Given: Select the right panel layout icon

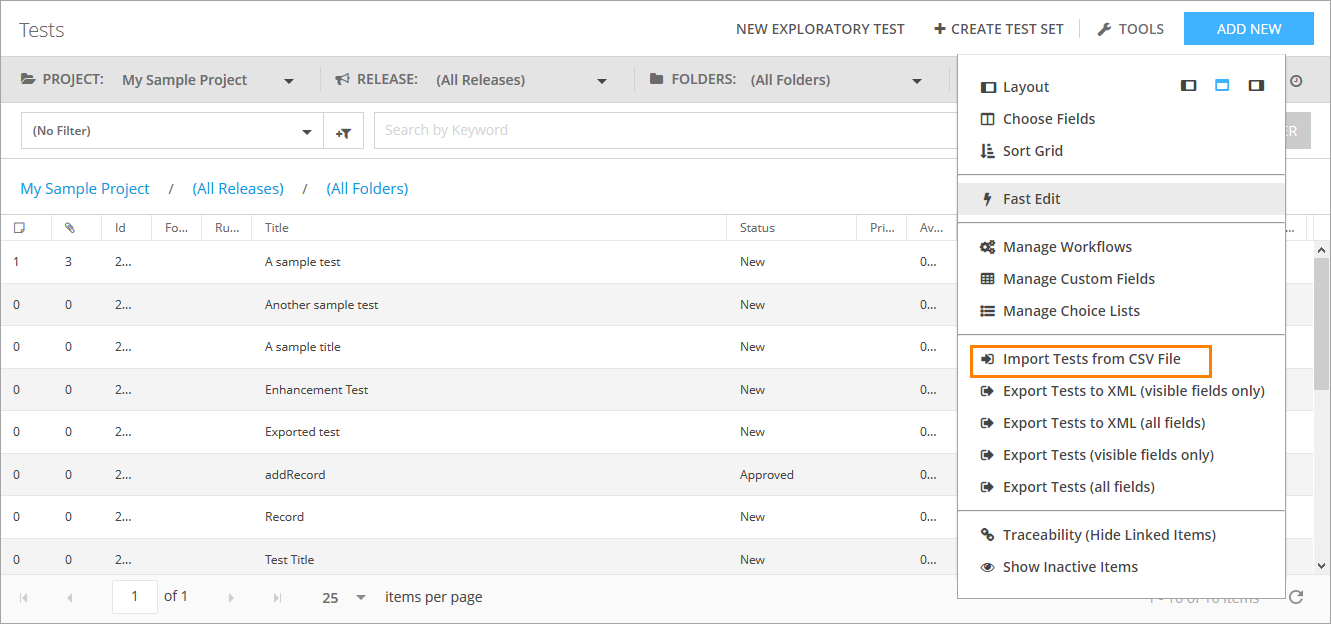Looking at the screenshot, I should pyautogui.click(x=1255, y=86).
